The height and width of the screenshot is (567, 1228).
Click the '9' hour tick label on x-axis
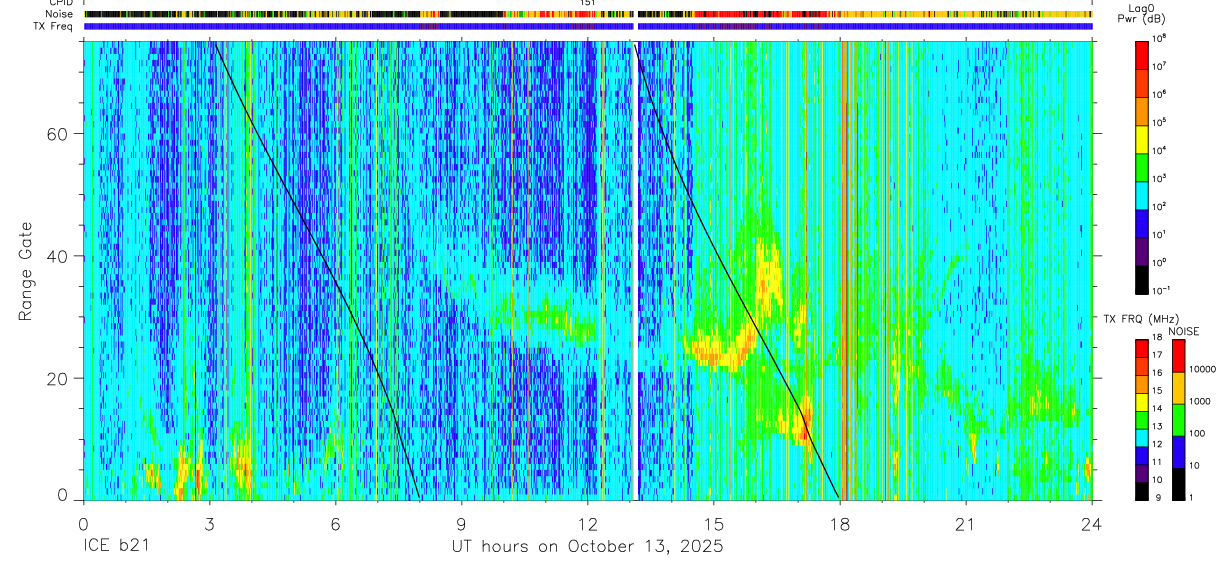[462, 523]
